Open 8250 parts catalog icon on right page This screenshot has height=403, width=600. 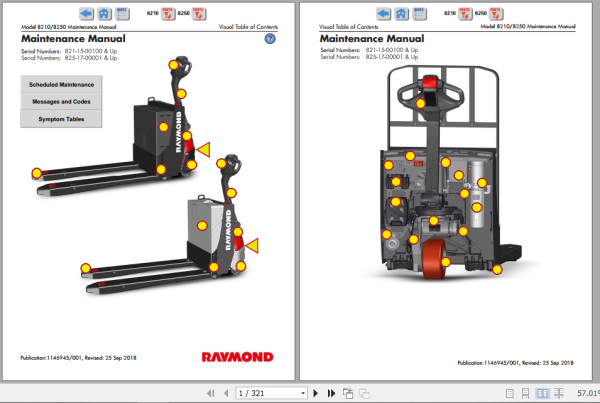click(496, 14)
